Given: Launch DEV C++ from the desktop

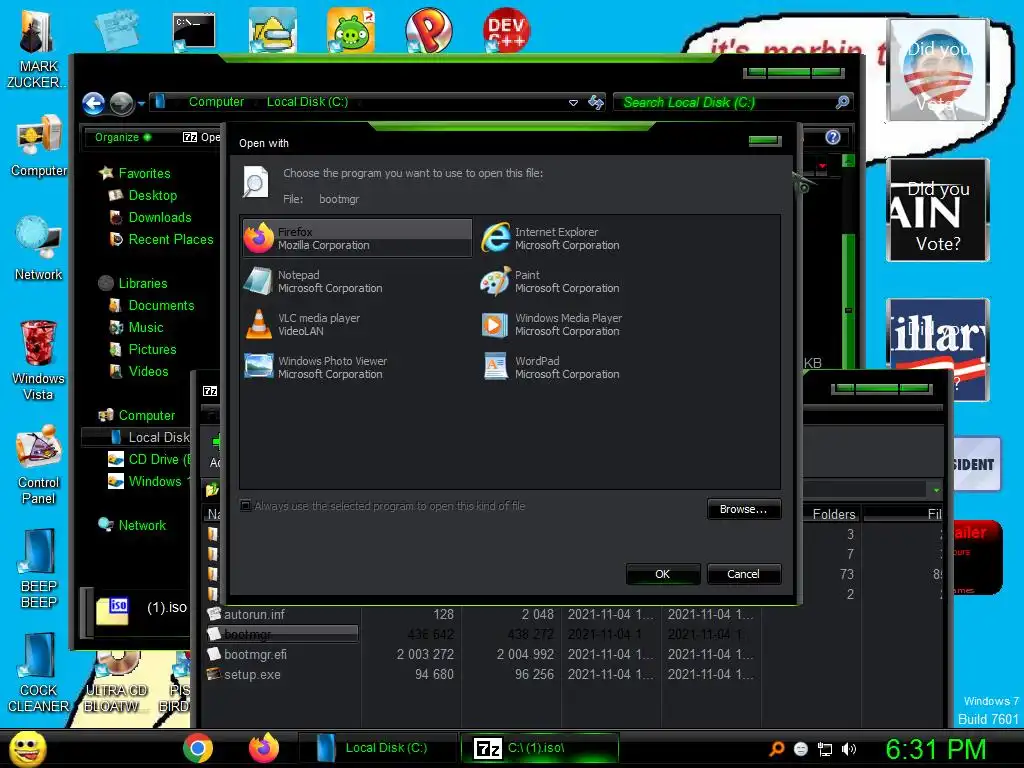Looking at the screenshot, I should coord(506,30).
